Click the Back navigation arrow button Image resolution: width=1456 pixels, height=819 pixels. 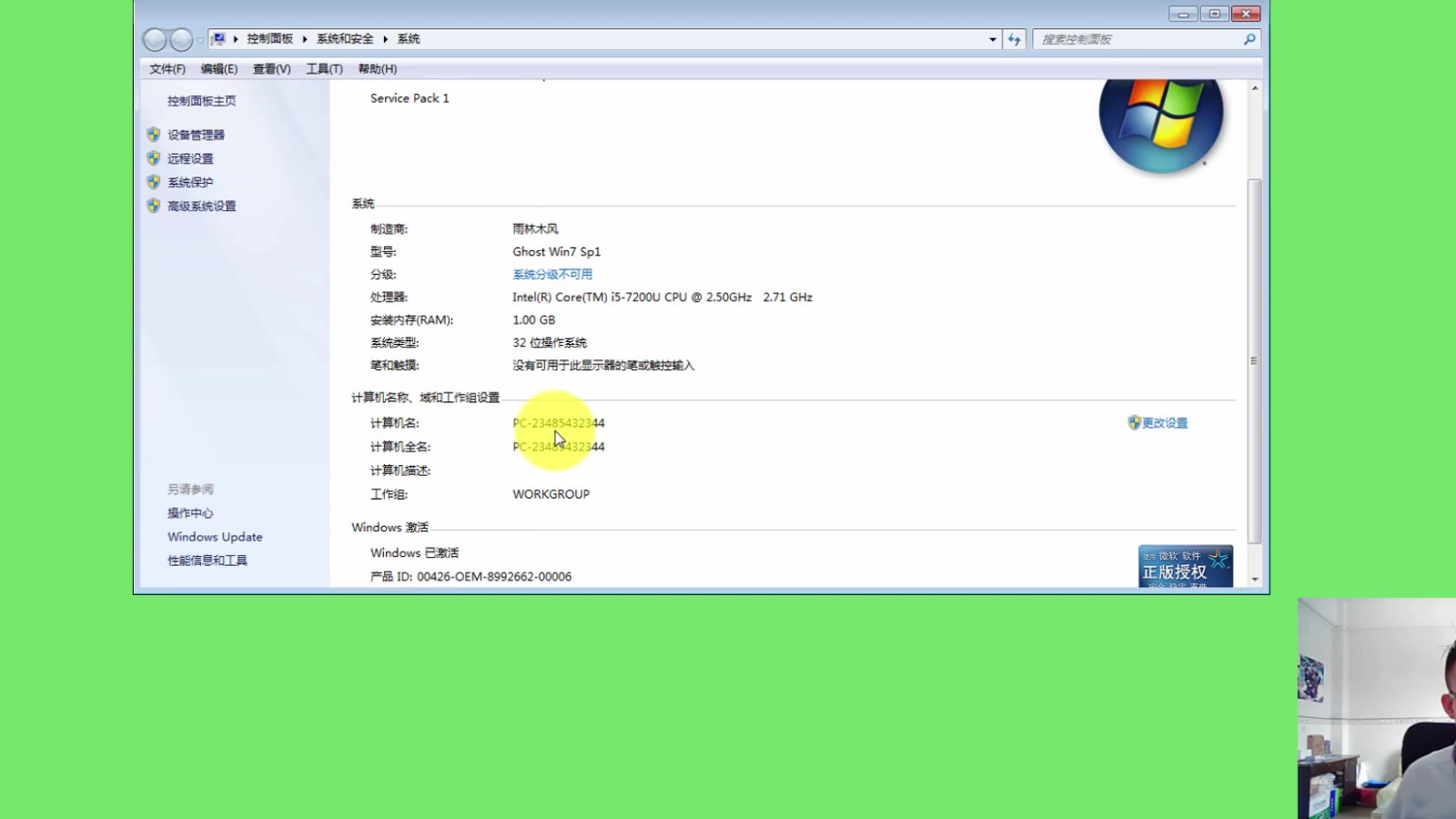(x=156, y=39)
